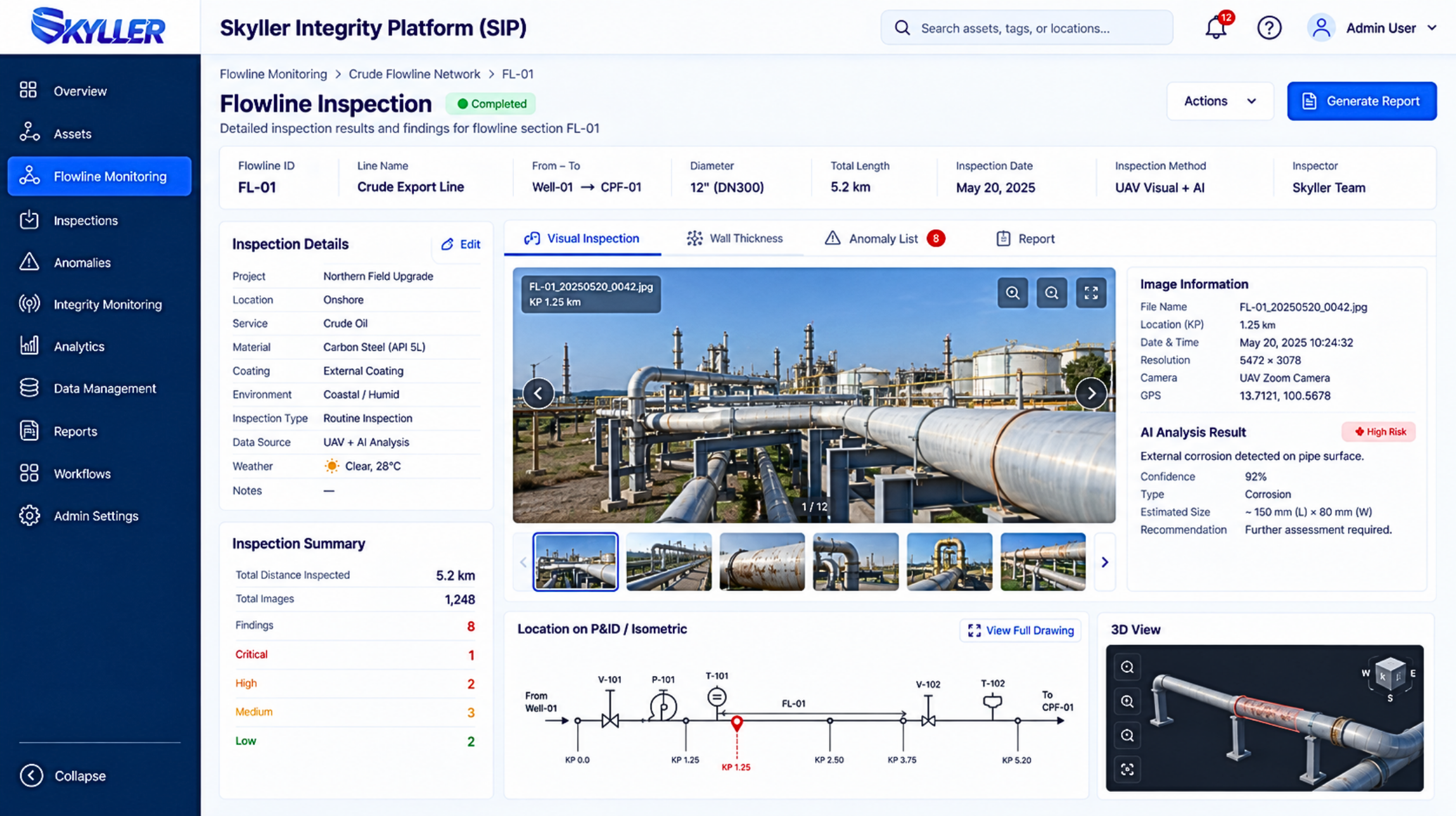Expand the Actions dropdown

[1220, 101]
